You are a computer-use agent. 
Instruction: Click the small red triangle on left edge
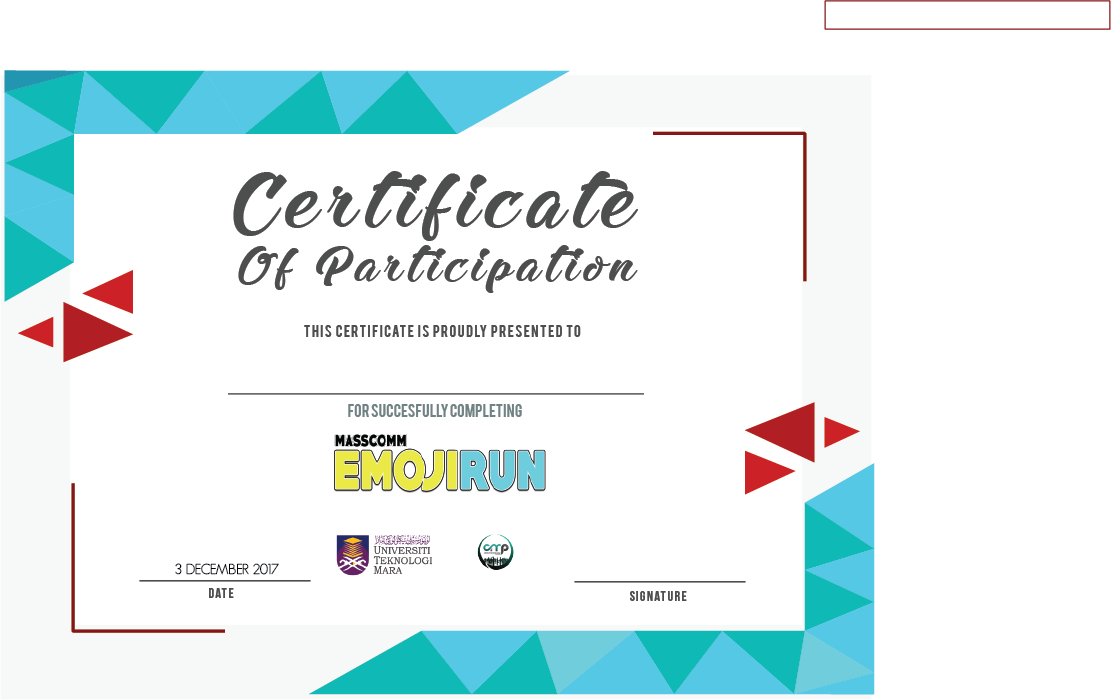pos(38,332)
